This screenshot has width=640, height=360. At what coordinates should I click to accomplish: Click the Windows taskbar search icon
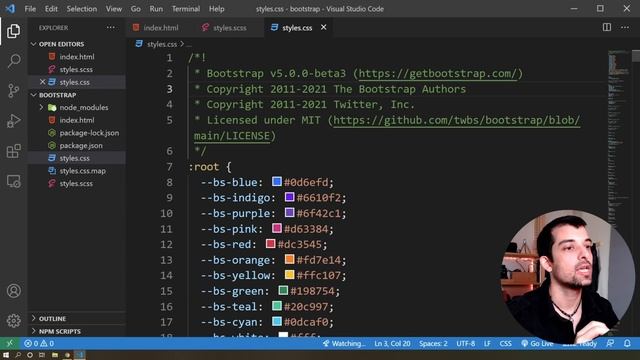(18, 355)
